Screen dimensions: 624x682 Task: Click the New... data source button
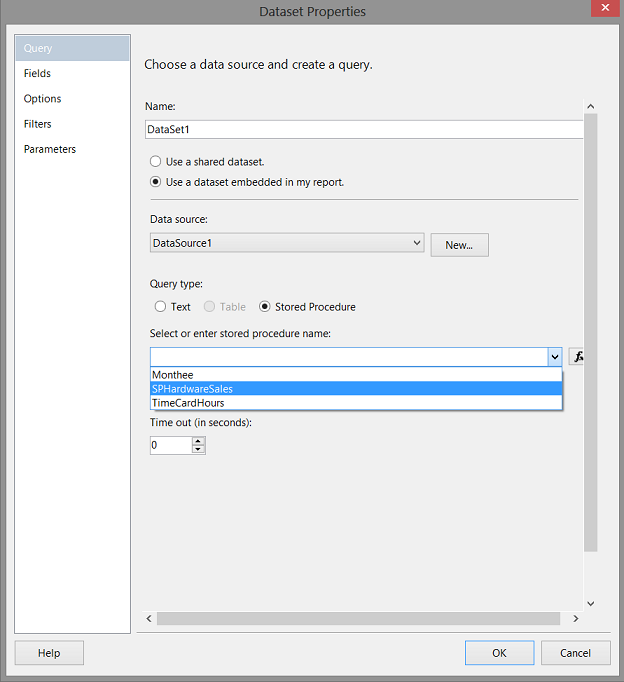(x=459, y=245)
